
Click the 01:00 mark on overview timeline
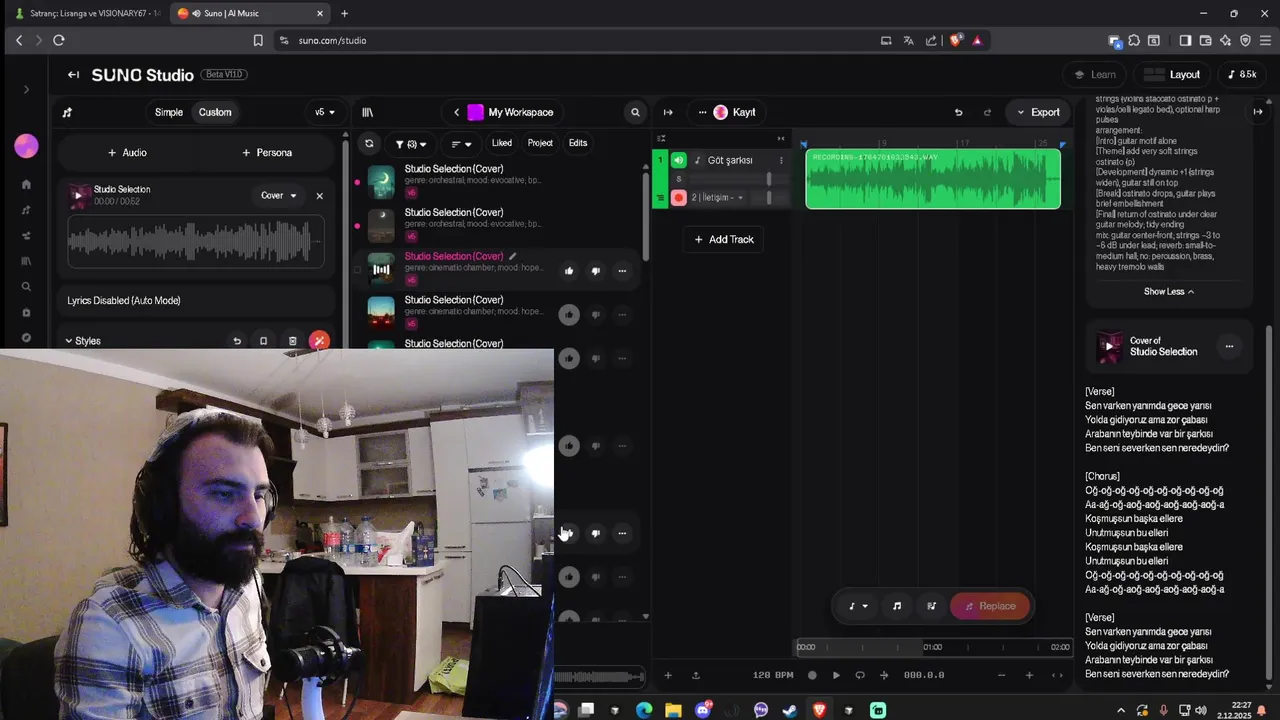(932, 647)
